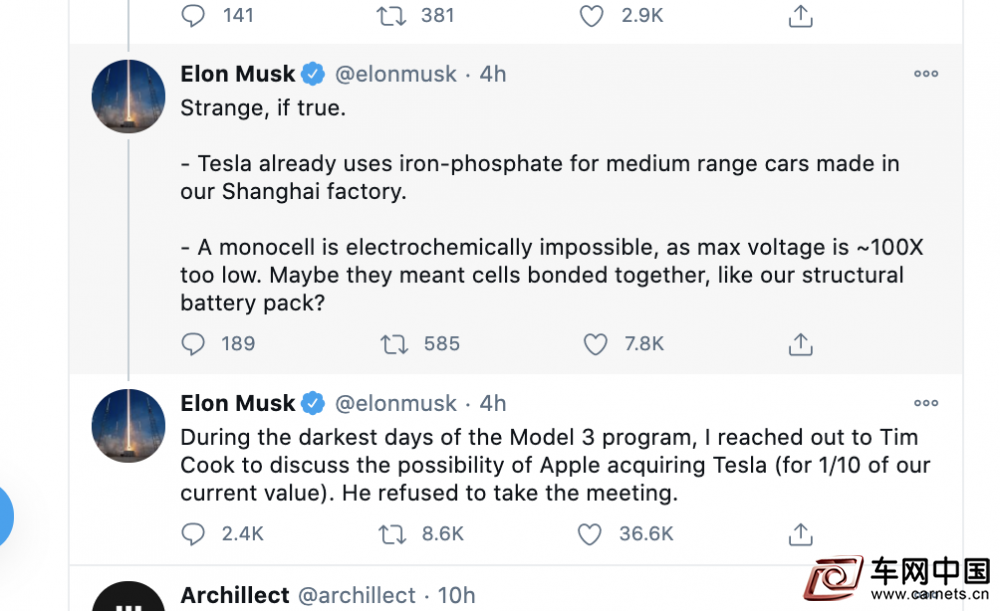Retweet the tweet with 8.6K retweets

point(392,534)
